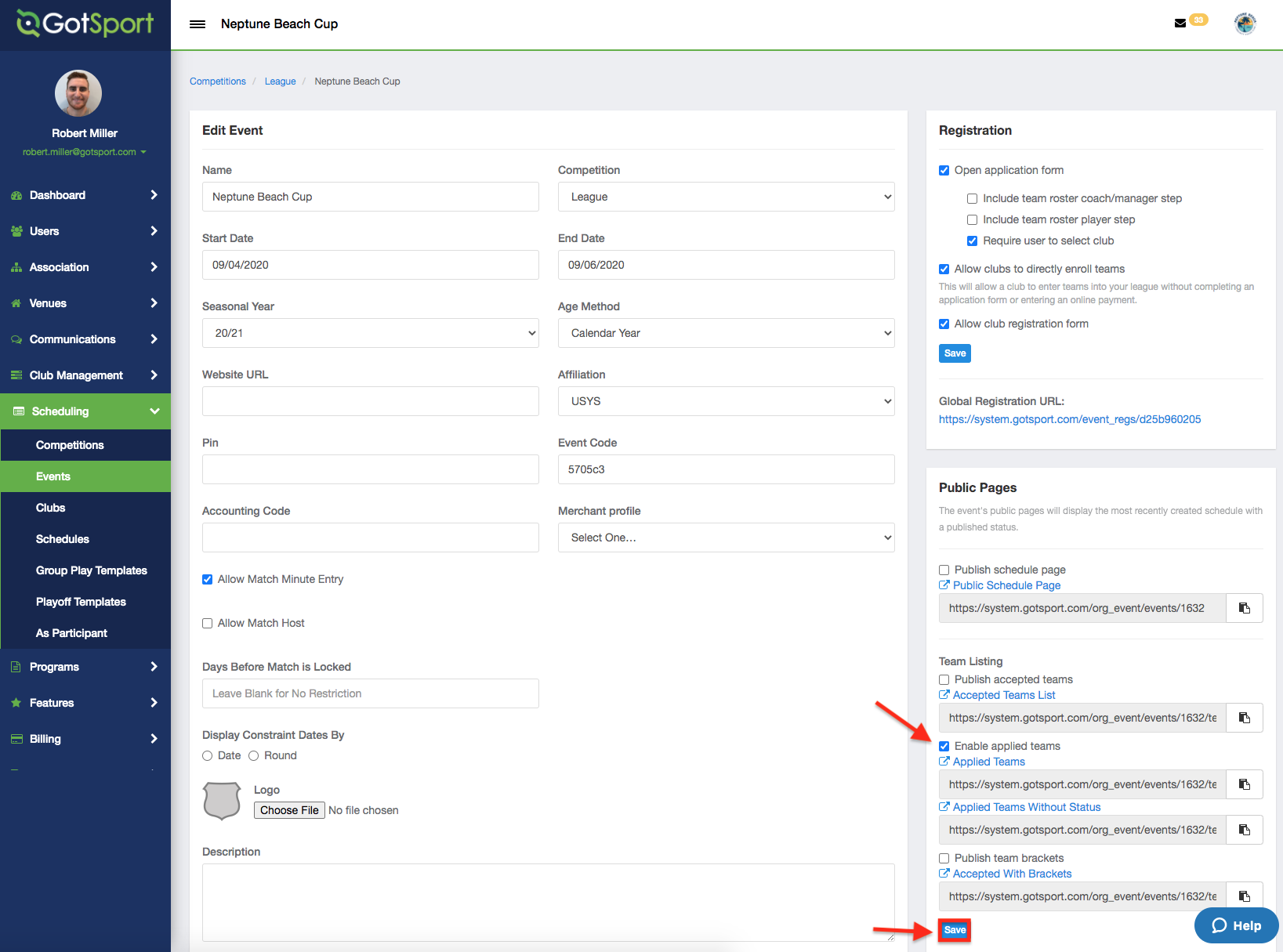Expand the Users menu chevron
The width and height of the screenshot is (1283, 952).
(x=154, y=231)
